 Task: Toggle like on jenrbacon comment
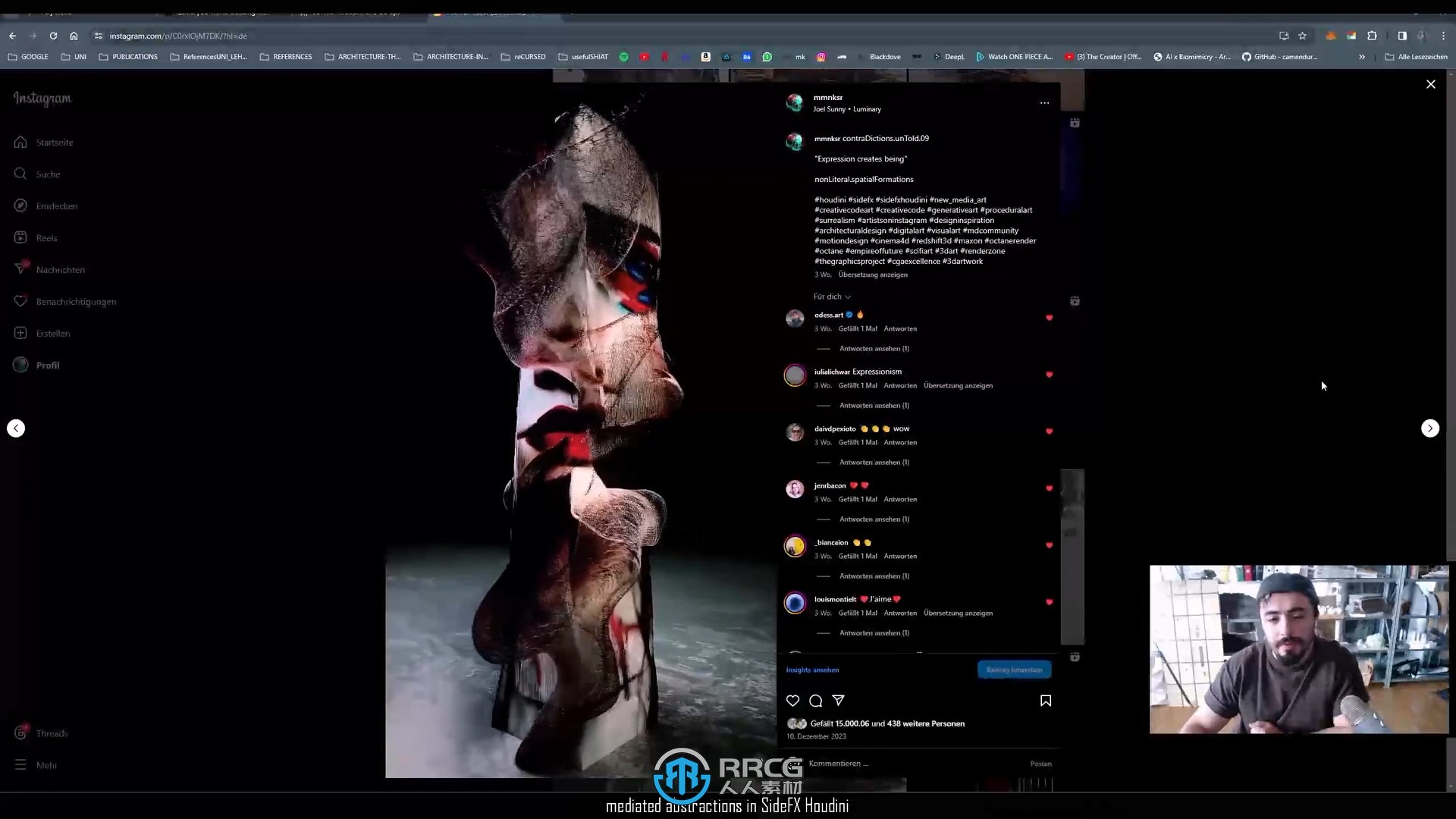pos(1049,488)
